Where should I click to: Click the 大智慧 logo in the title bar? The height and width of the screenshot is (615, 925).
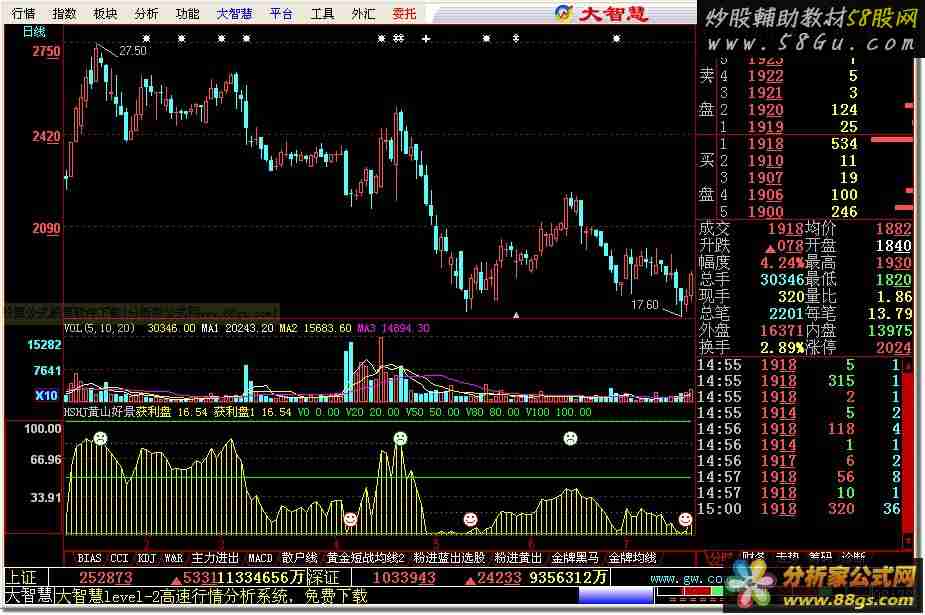click(x=602, y=13)
